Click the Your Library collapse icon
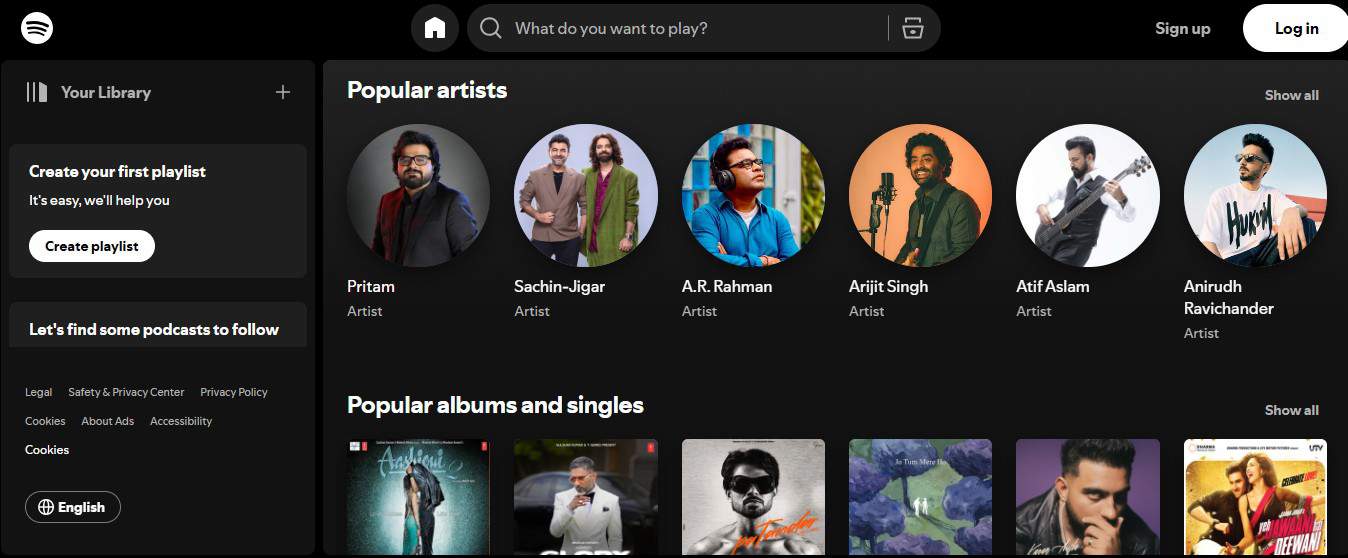This screenshot has width=1348, height=558. click(x=37, y=92)
